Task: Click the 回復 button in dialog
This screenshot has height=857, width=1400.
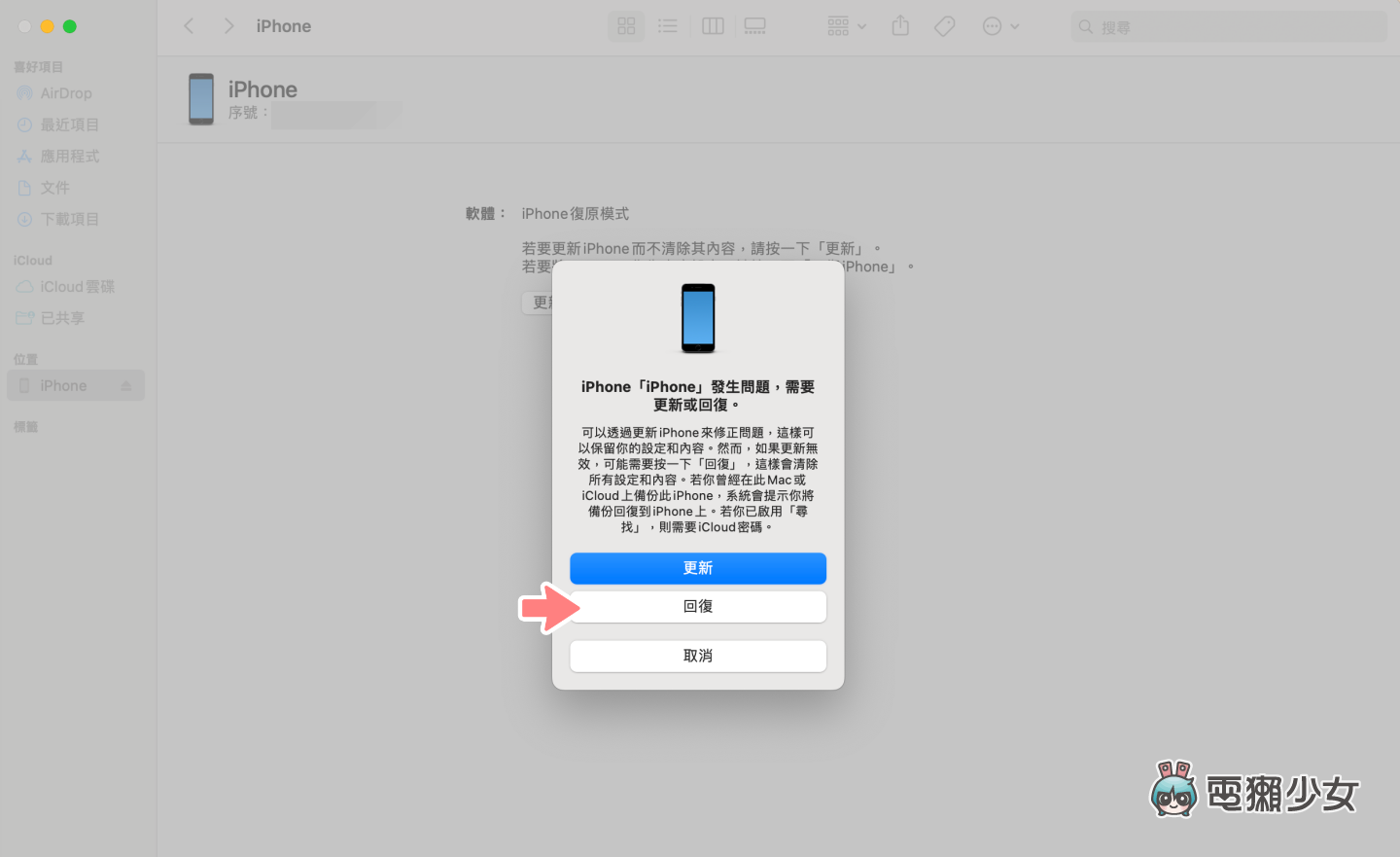Action: pos(698,606)
